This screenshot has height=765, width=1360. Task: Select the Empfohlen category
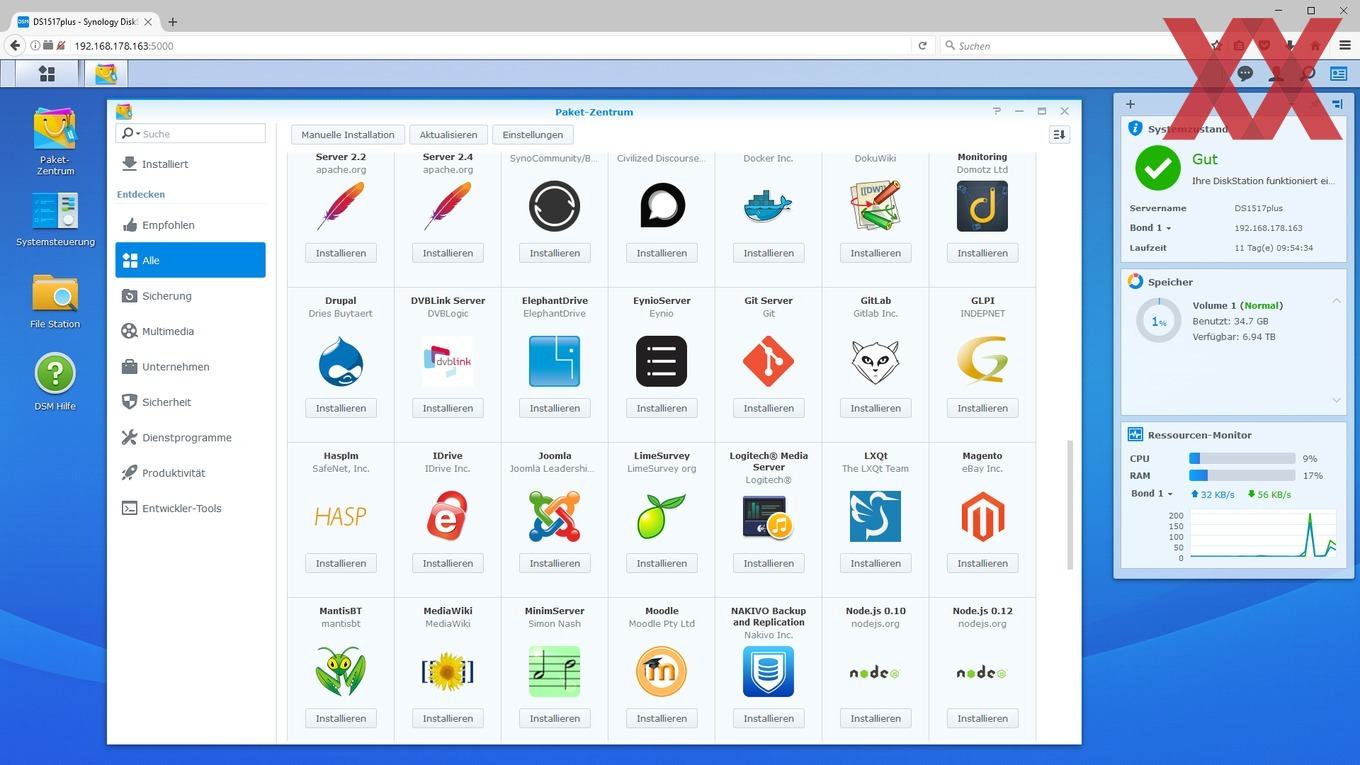191,225
